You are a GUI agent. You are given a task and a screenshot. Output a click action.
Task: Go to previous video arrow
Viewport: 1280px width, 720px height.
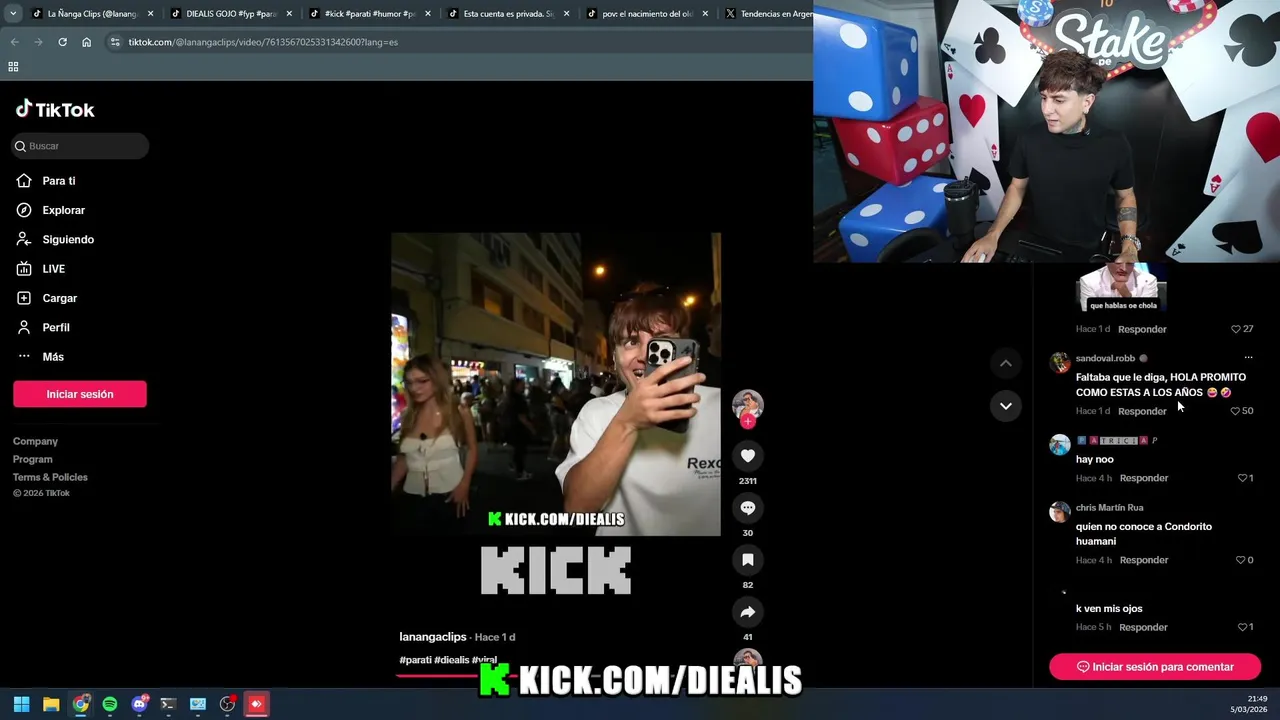click(x=1005, y=363)
